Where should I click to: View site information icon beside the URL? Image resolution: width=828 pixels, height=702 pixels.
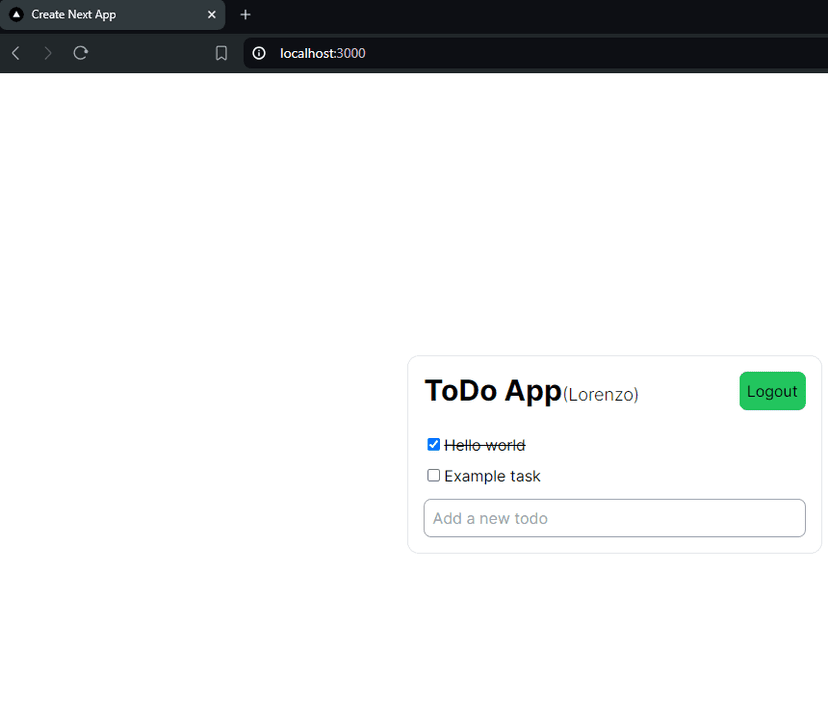(259, 53)
